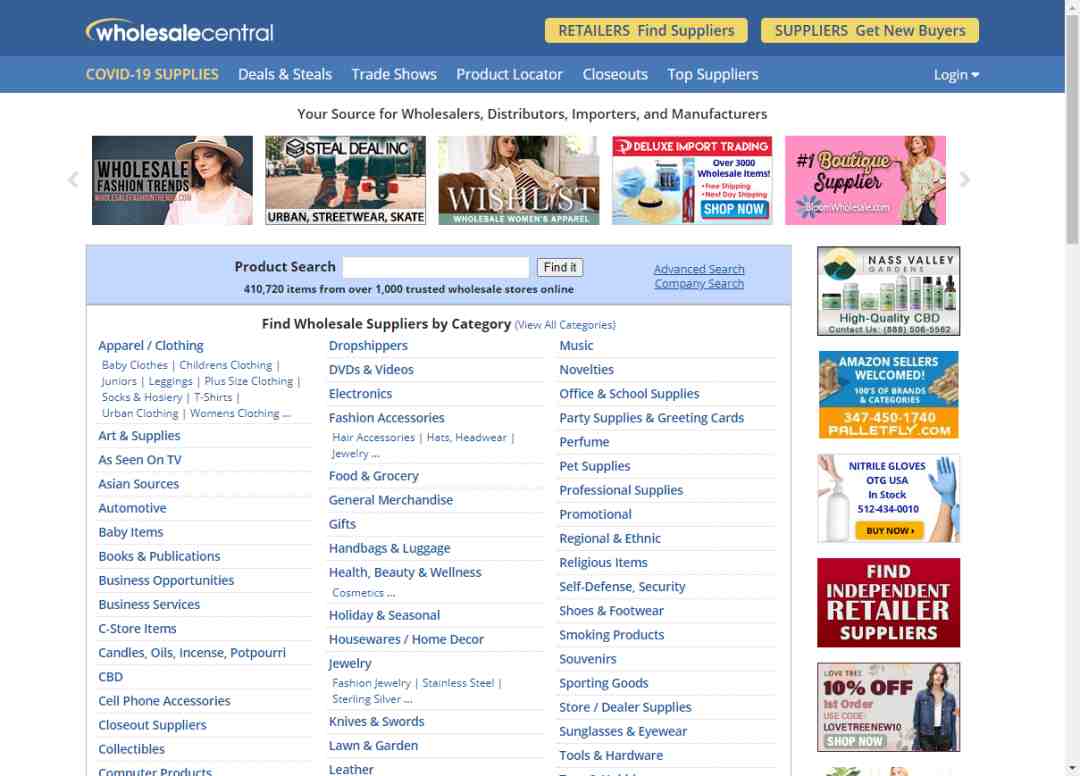Open Party Supplies & Greeting Cards
Image resolution: width=1080 pixels, height=776 pixels.
tap(652, 418)
